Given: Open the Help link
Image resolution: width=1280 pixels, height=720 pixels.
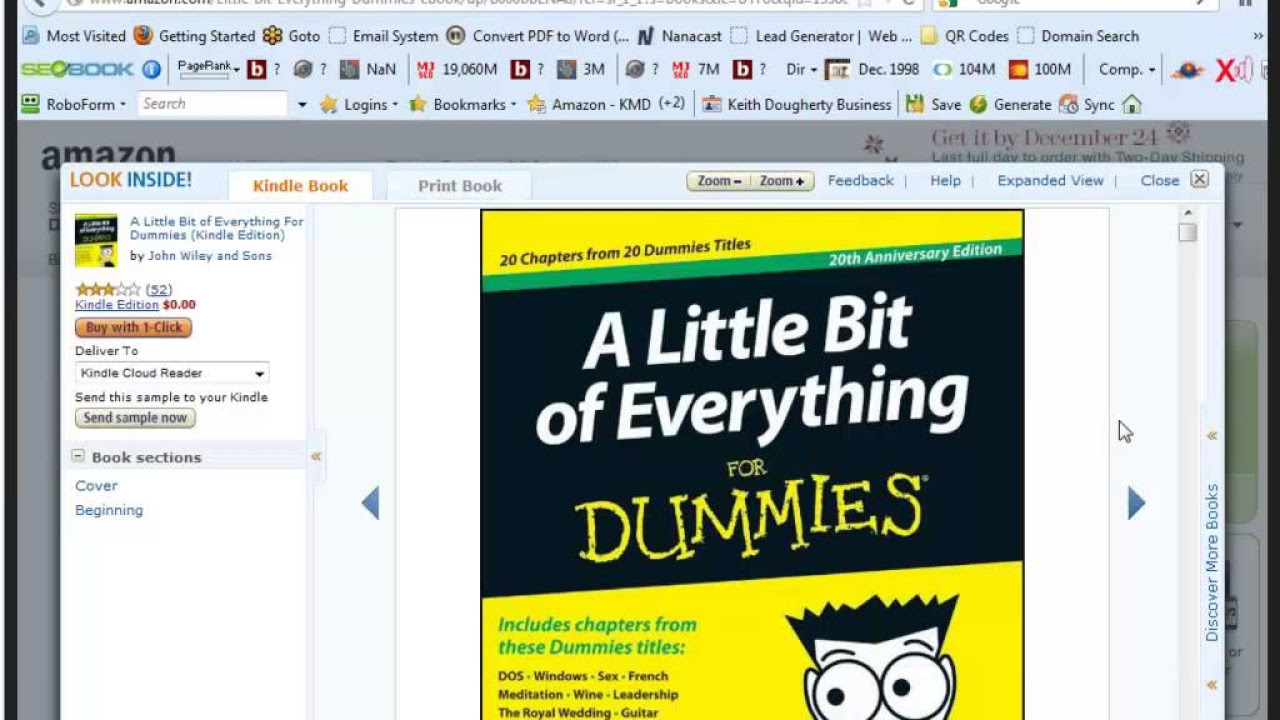Looking at the screenshot, I should tap(945, 181).
